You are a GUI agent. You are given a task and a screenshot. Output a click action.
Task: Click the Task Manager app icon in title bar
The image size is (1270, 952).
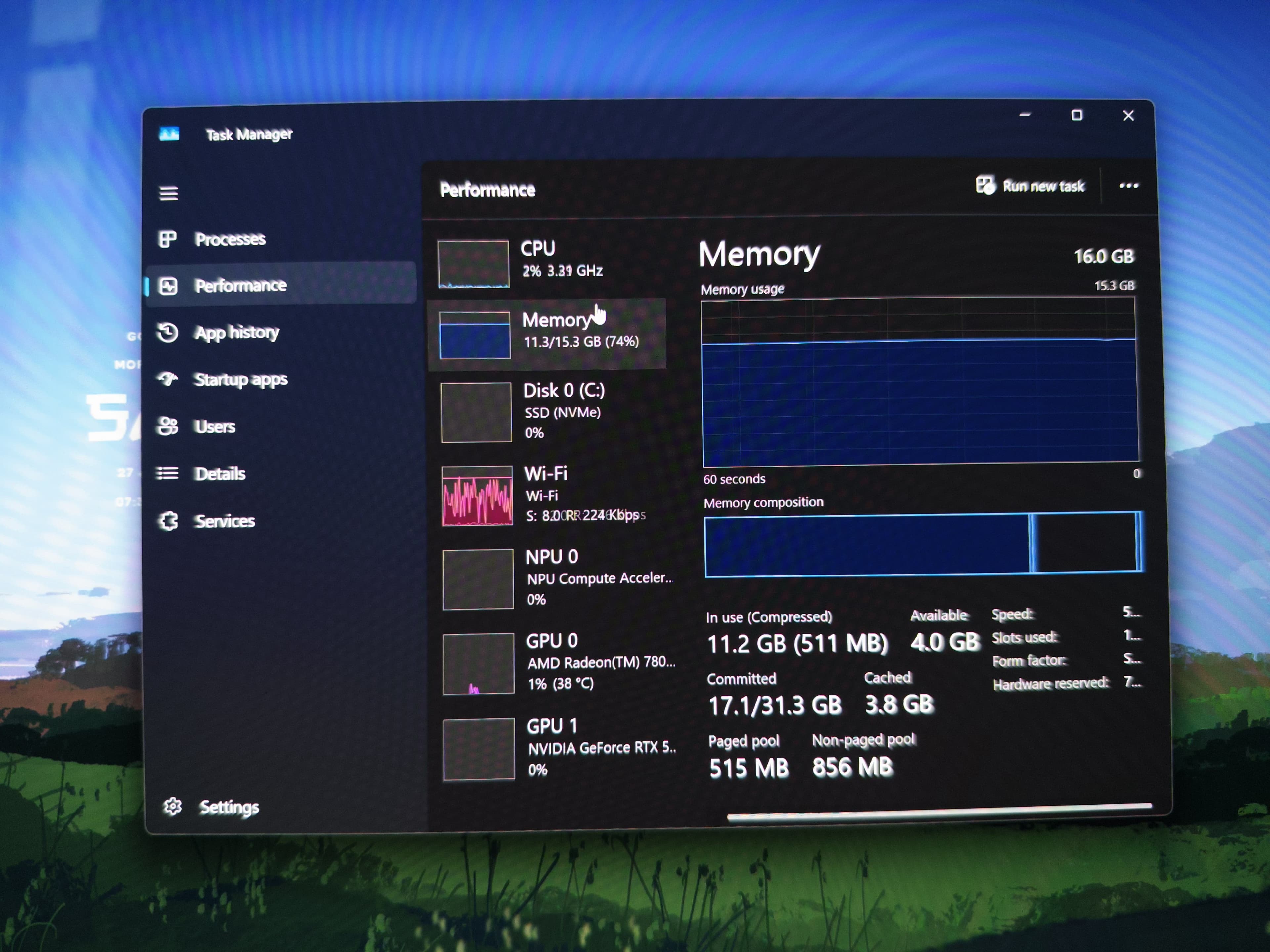[169, 134]
